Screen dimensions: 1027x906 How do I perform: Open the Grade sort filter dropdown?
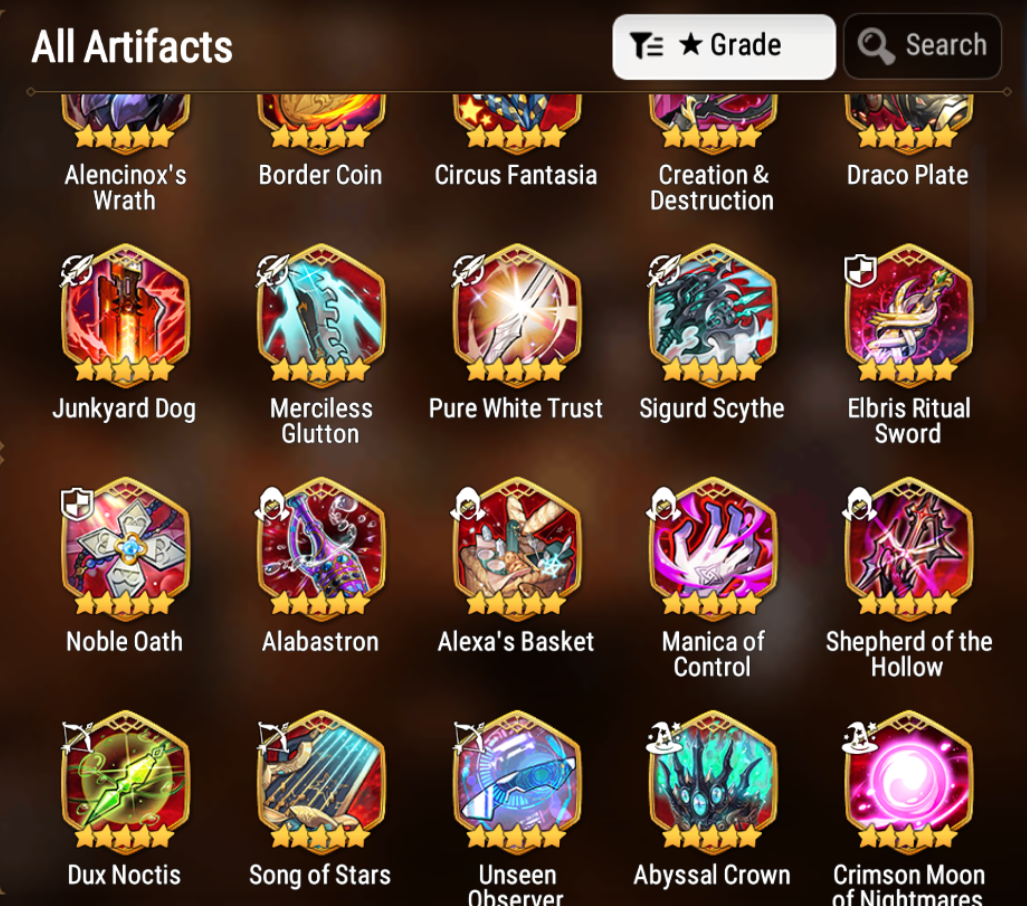724,47
